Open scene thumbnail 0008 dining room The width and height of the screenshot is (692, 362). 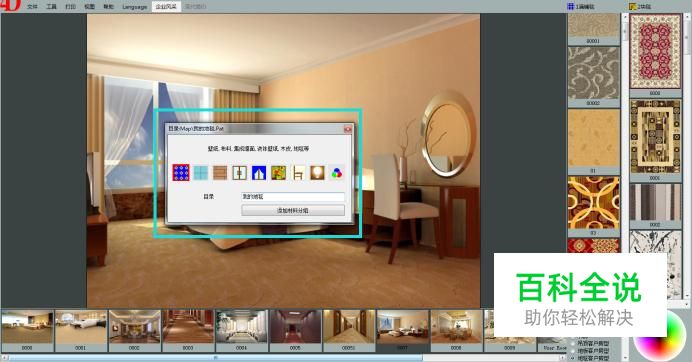tap(457, 330)
